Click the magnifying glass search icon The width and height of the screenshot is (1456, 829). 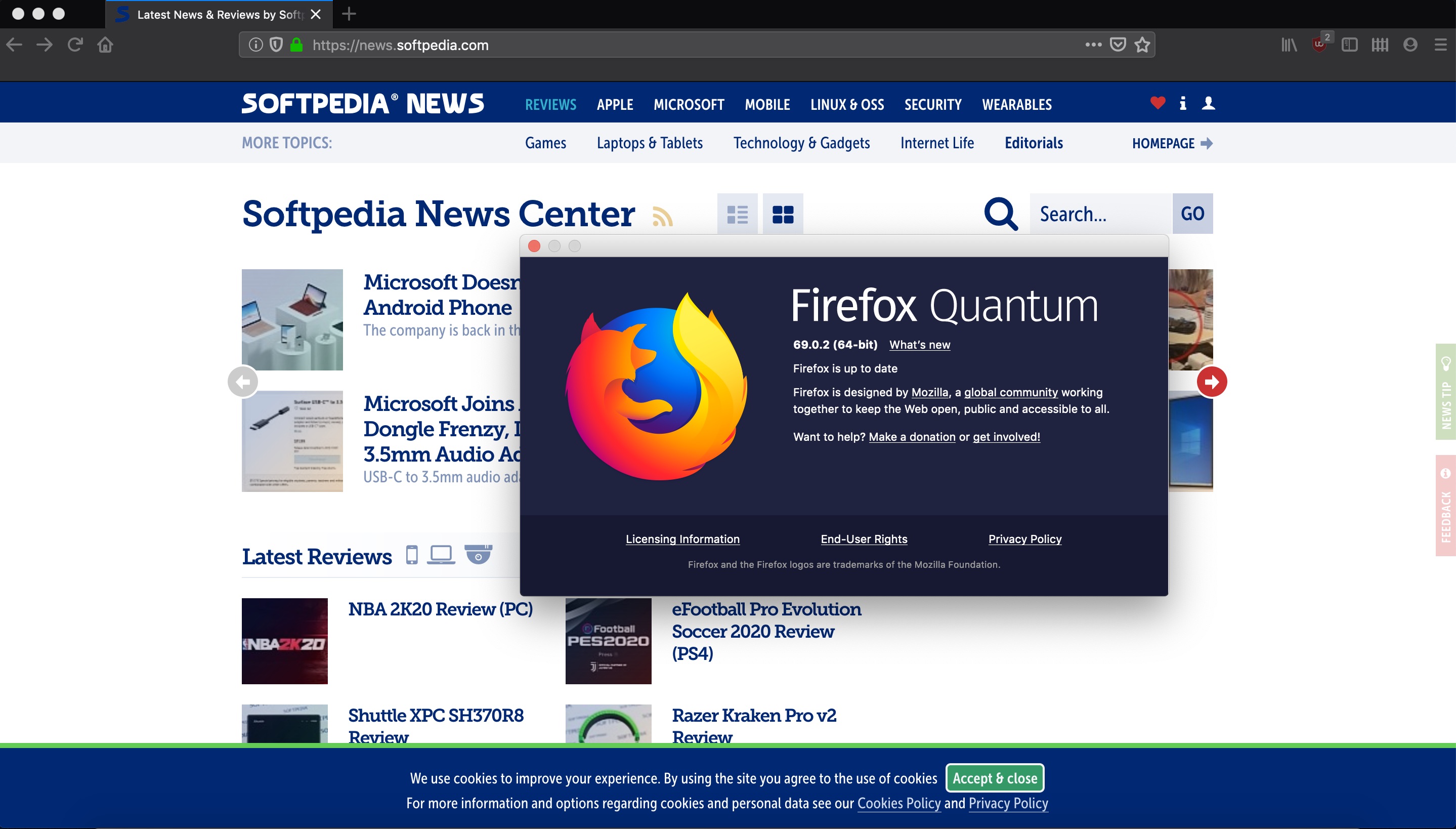1001,214
